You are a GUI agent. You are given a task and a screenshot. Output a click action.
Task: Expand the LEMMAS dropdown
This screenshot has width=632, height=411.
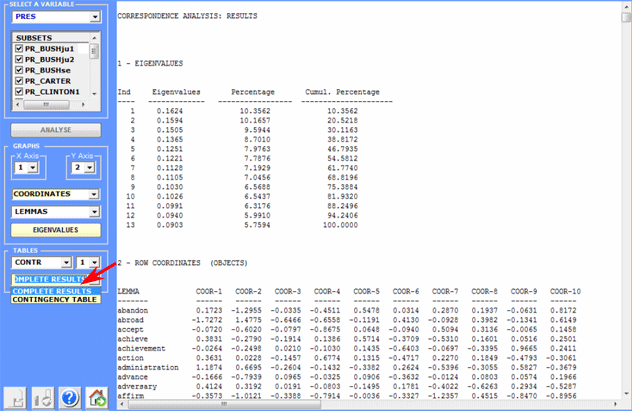point(94,212)
